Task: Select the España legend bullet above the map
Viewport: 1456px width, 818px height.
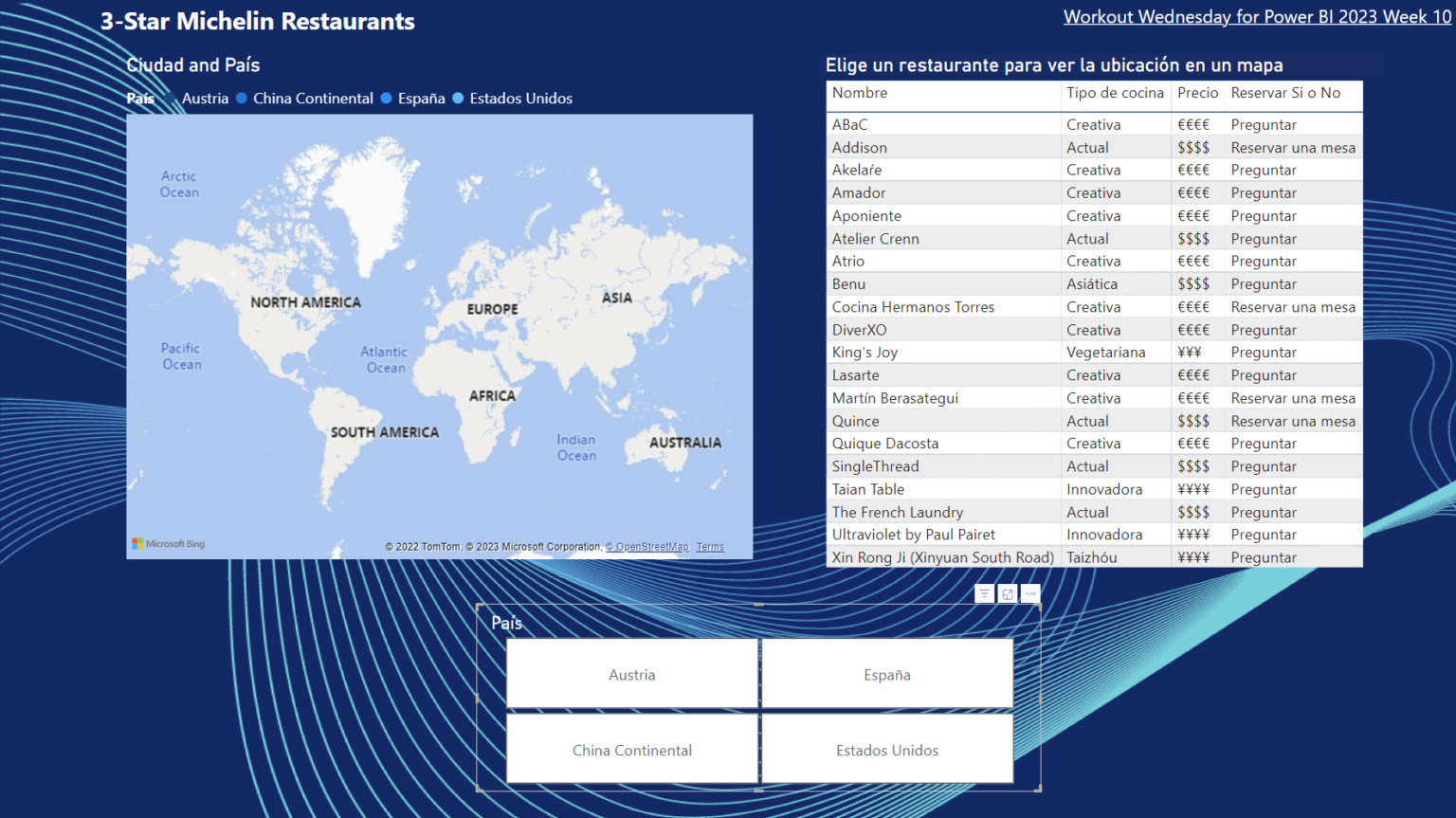Action: pyautogui.click(x=387, y=98)
